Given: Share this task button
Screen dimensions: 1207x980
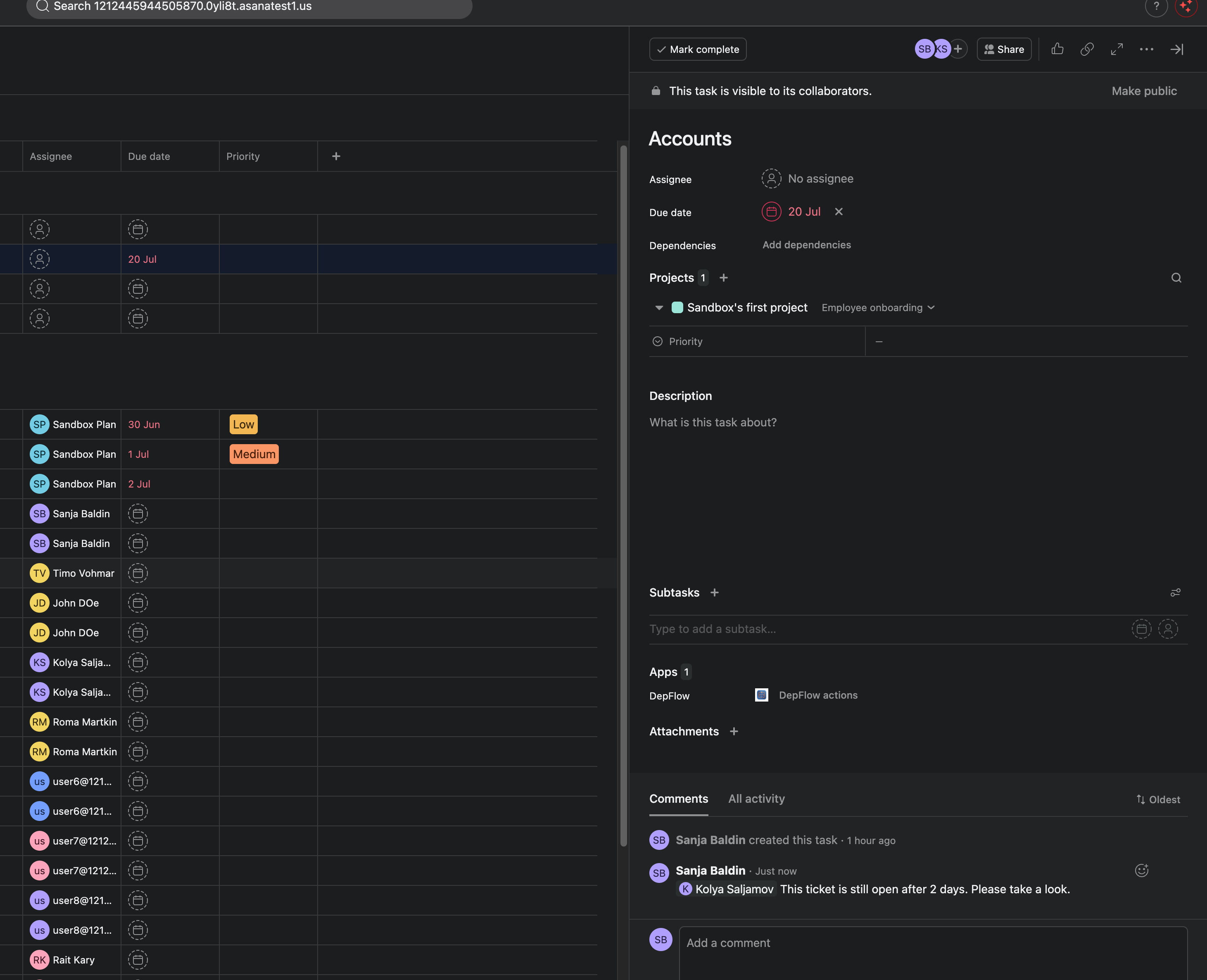Looking at the screenshot, I should click(1004, 49).
